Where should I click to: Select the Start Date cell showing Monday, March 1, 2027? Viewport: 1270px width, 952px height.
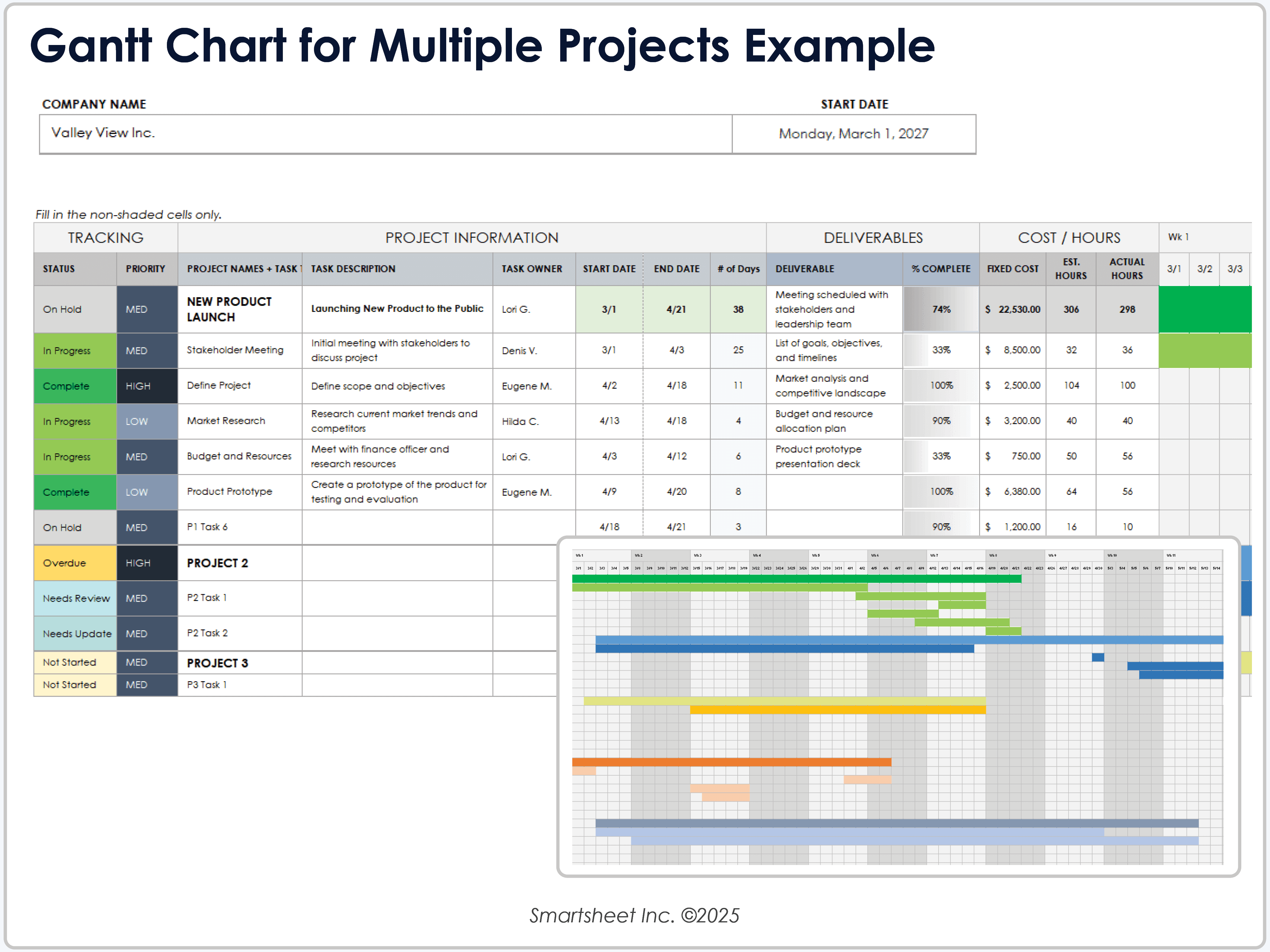click(854, 133)
